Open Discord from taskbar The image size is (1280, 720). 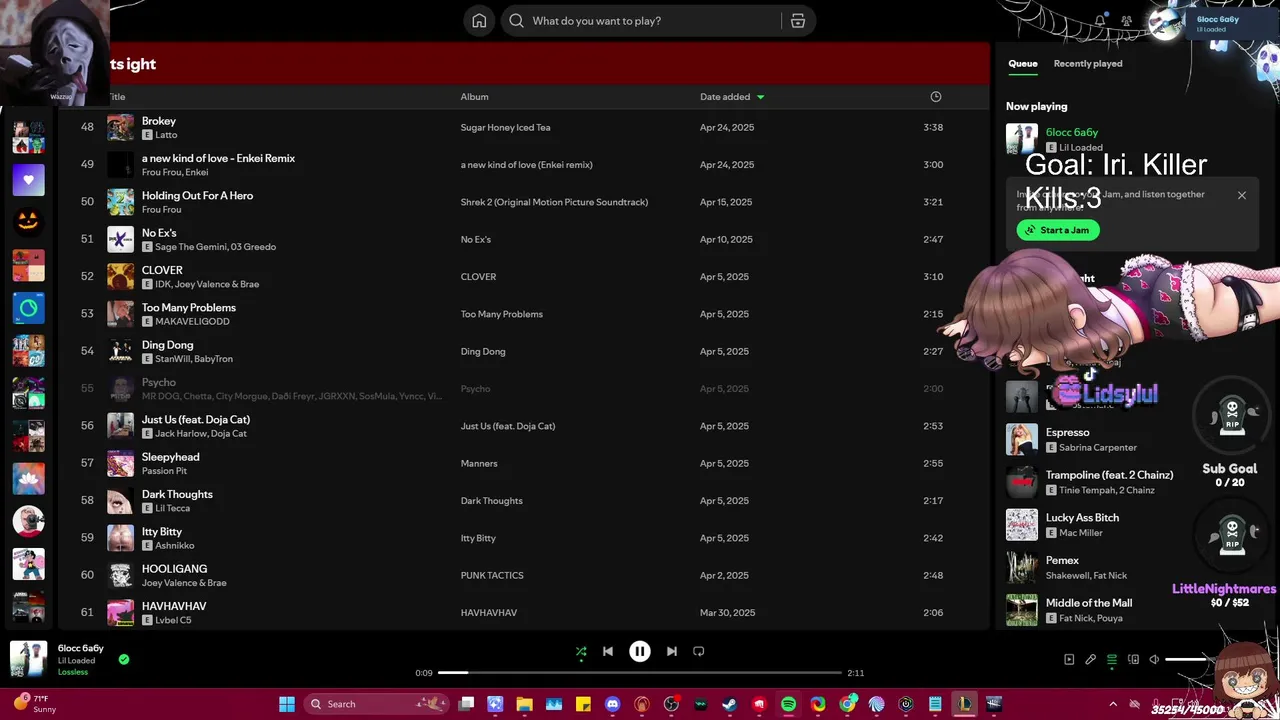[612, 704]
